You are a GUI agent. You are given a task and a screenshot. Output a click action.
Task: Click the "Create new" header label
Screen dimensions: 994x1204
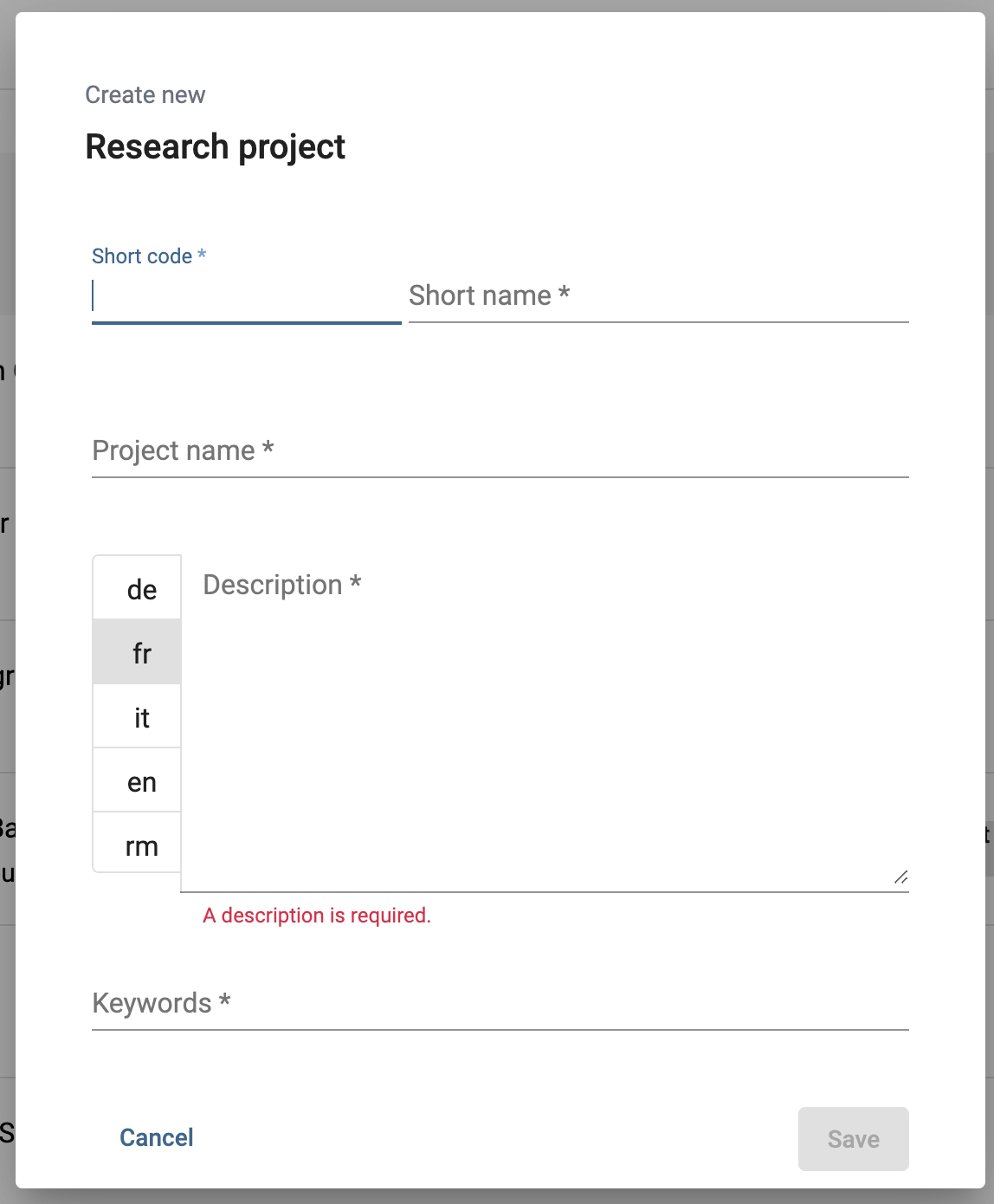tap(145, 95)
